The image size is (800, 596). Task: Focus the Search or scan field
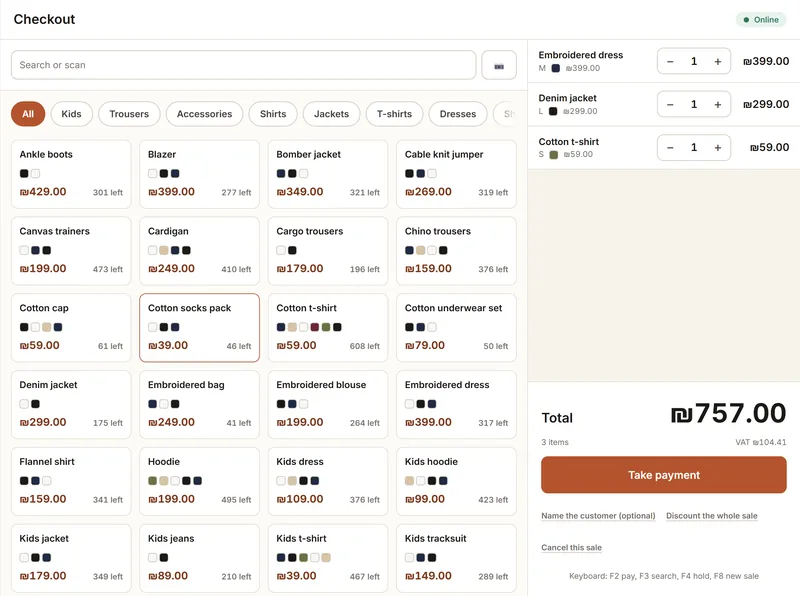[243, 65]
